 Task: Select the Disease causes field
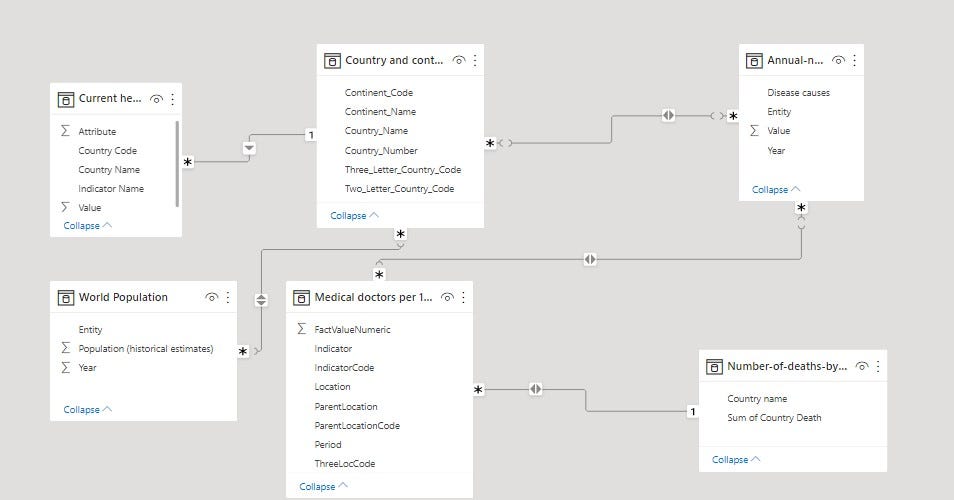pos(801,92)
